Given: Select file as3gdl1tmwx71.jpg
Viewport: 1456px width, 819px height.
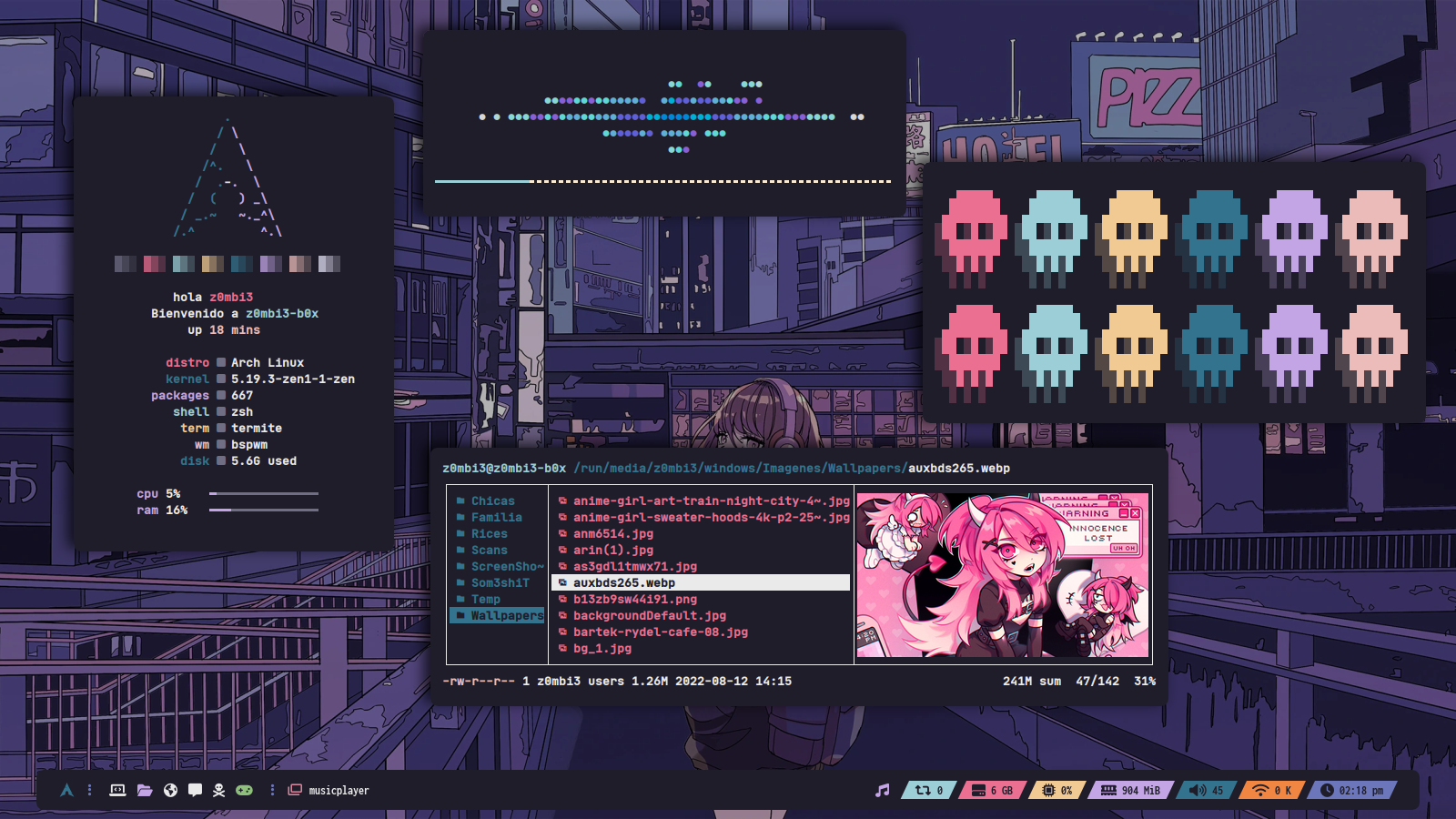Looking at the screenshot, I should click(635, 566).
